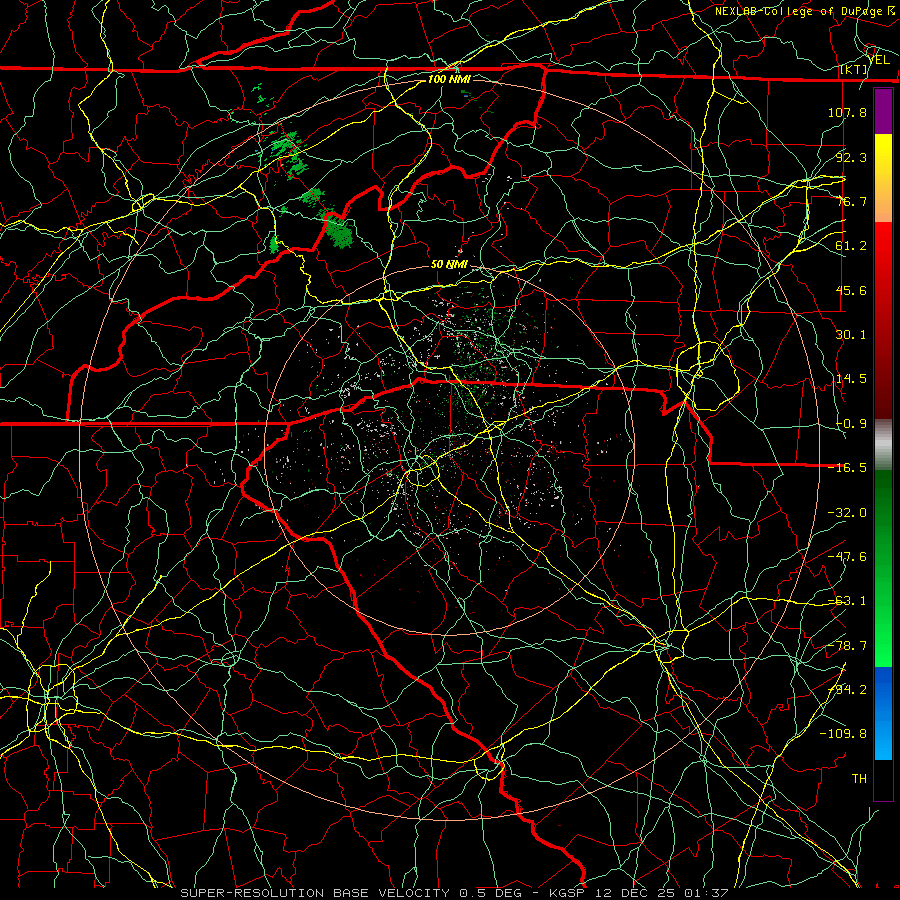Click the -109.8 value on velocity scale
Viewport: 900px width, 900px height.
tap(843, 734)
